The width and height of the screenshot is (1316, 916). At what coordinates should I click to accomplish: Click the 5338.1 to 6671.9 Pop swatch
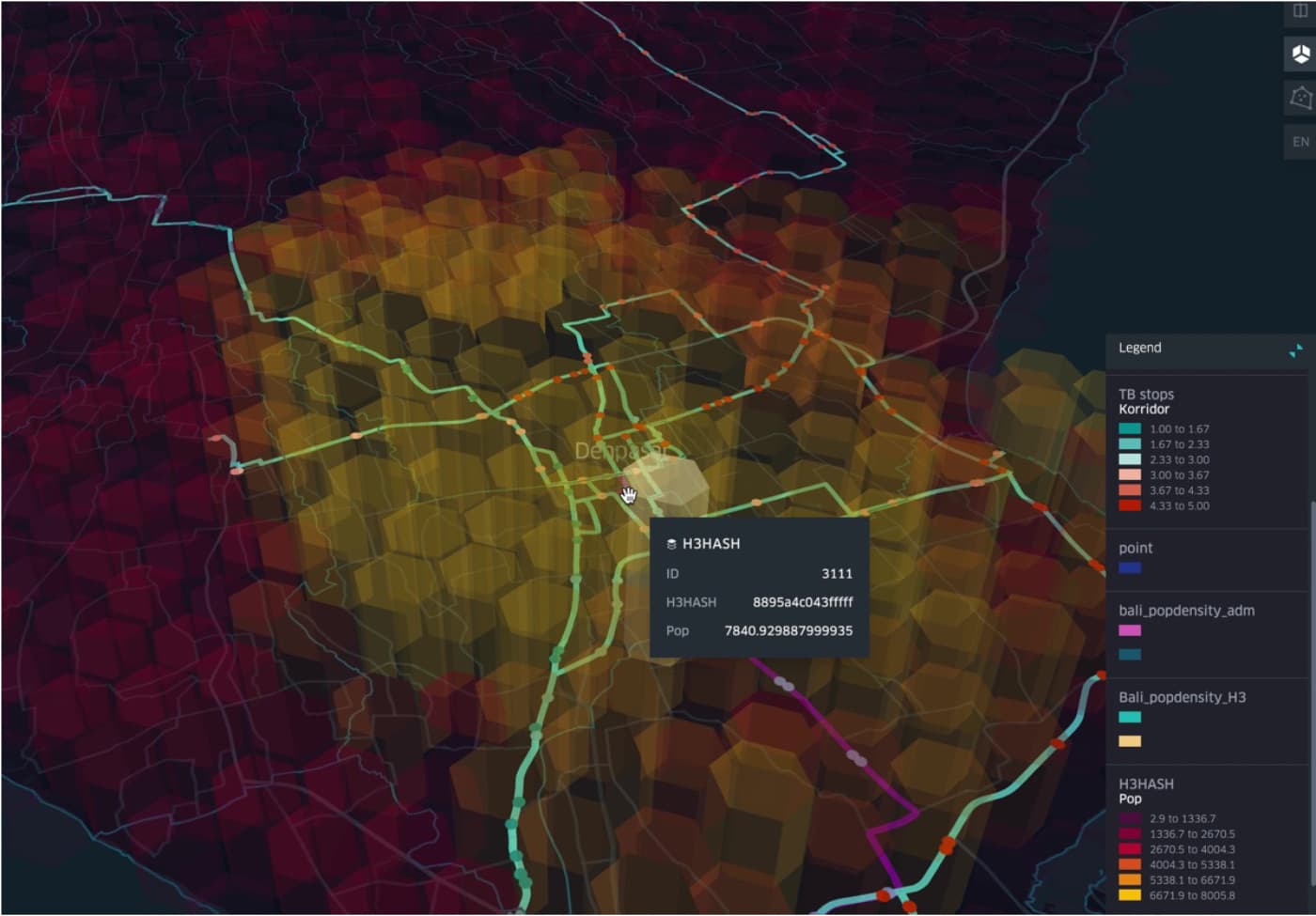(1130, 880)
